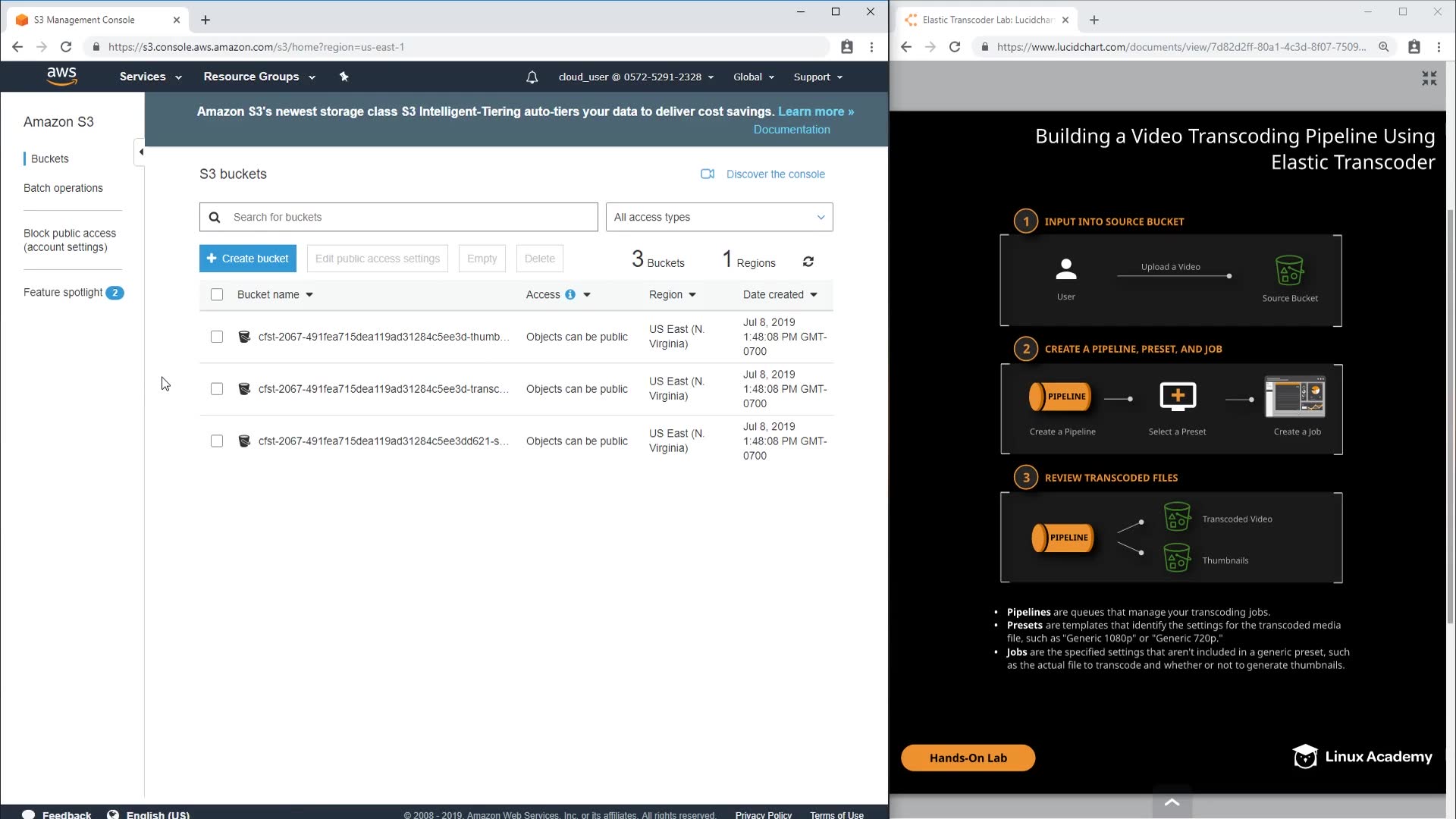Expand the Services menu
Image resolution: width=1456 pixels, height=819 pixels.
[x=150, y=77]
